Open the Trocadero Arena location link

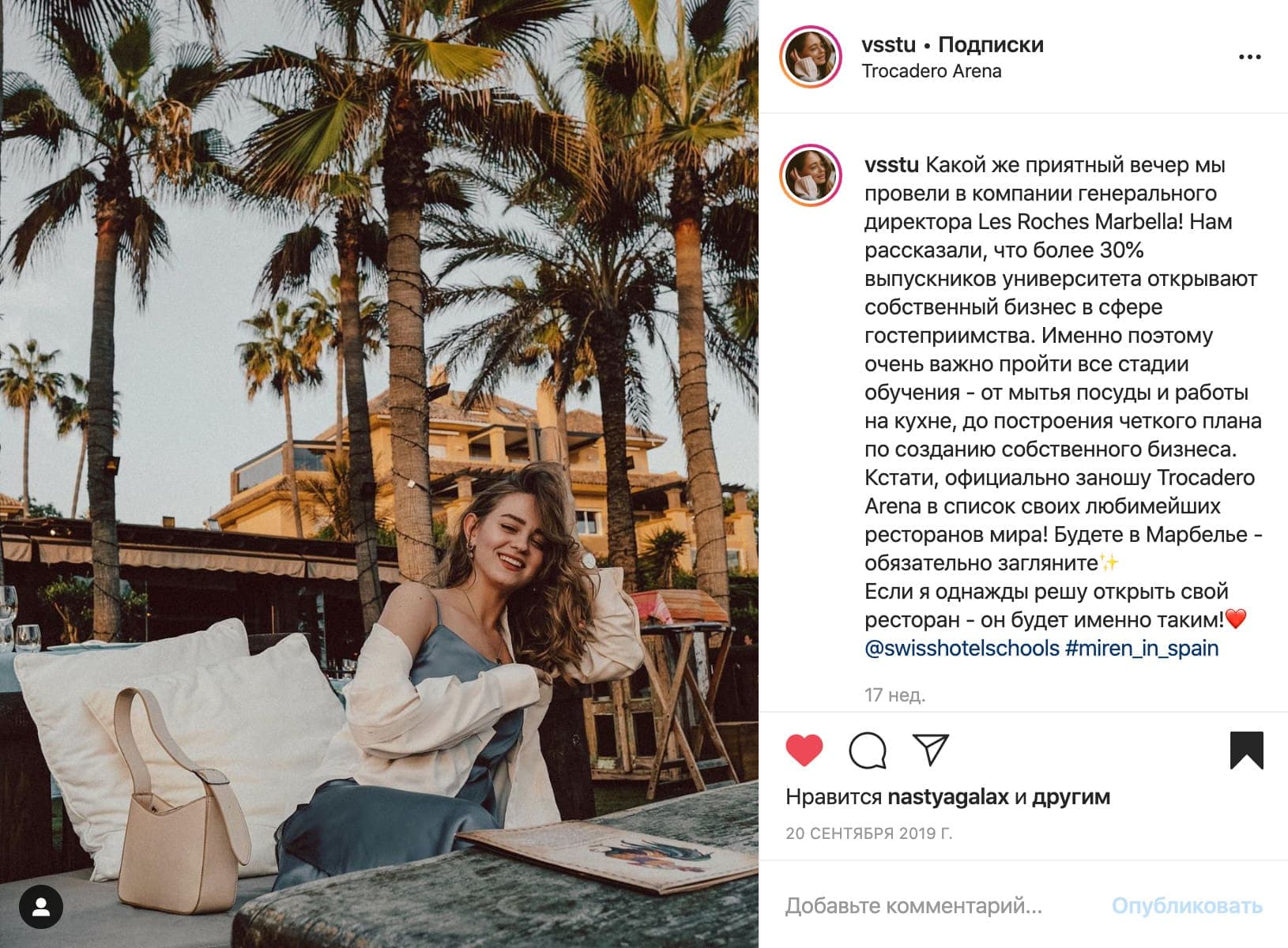[932, 71]
